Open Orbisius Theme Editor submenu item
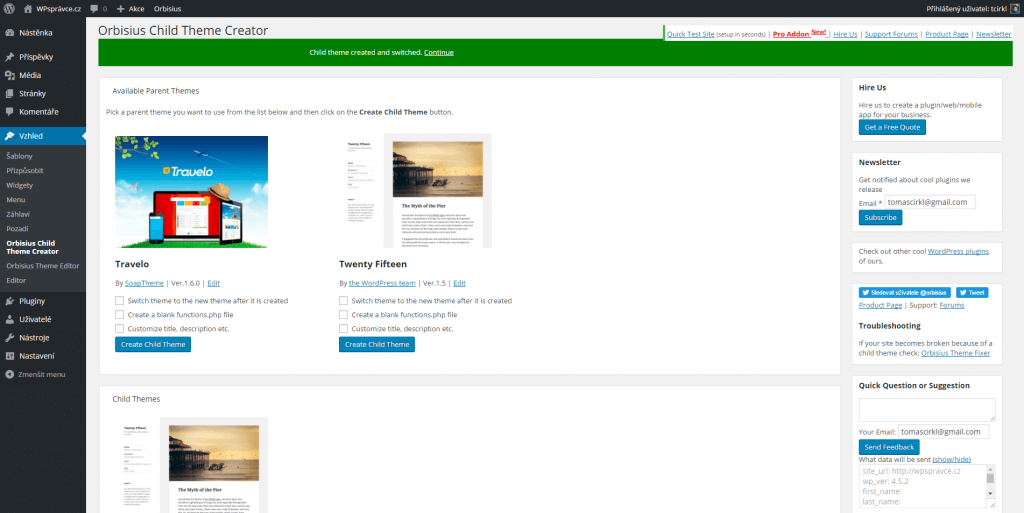The image size is (1024, 513). 42,266
